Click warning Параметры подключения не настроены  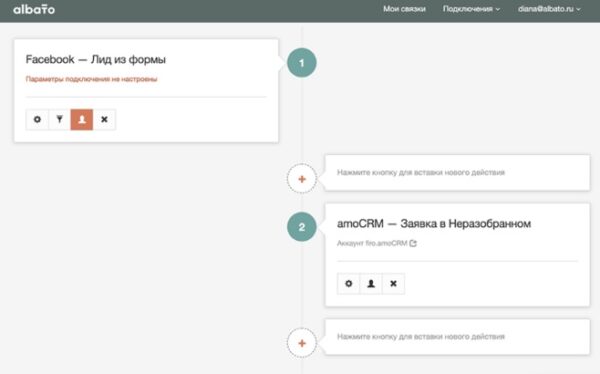[x=91, y=79]
